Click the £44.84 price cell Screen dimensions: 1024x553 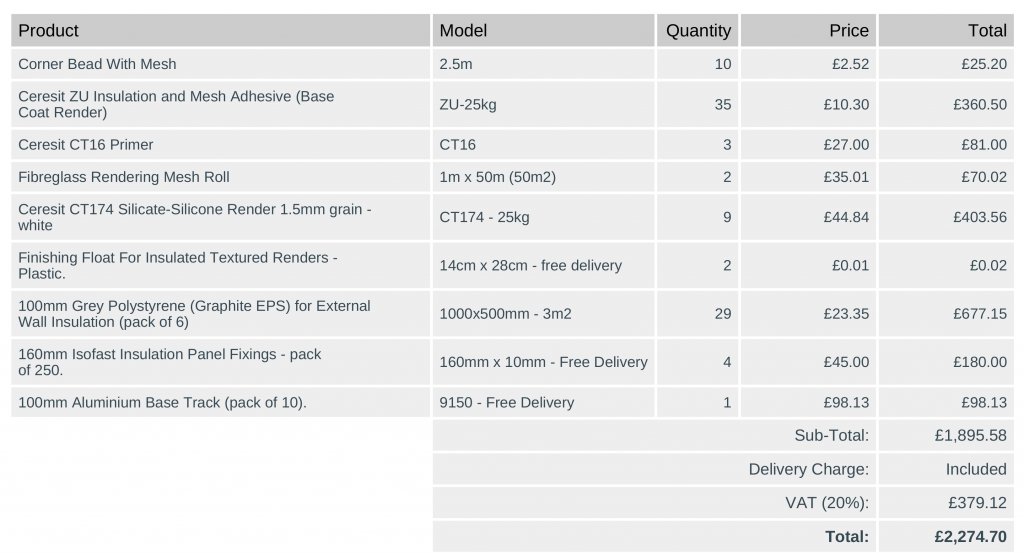click(x=846, y=217)
